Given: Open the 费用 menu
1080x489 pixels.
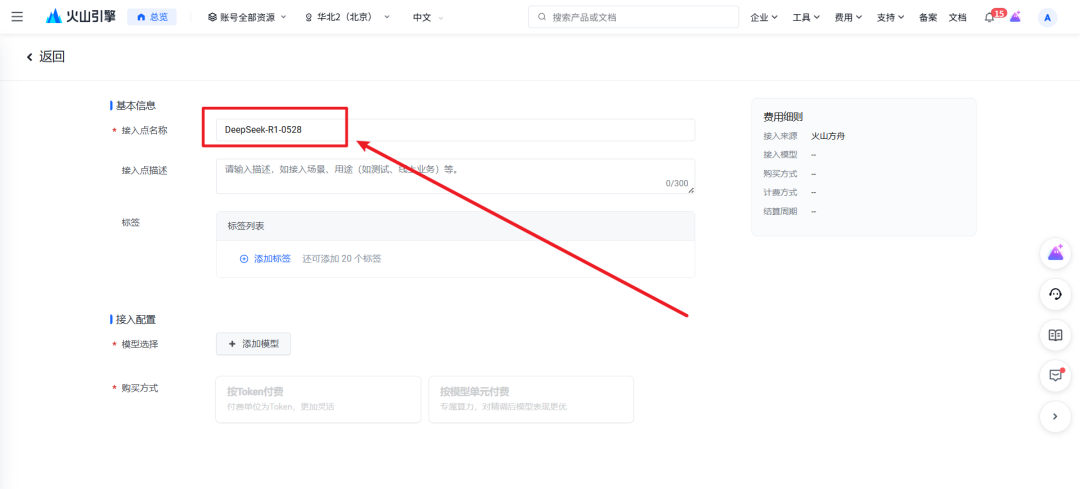Looking at the screenshot, I should pyautogui.click(x=849, y=18).
